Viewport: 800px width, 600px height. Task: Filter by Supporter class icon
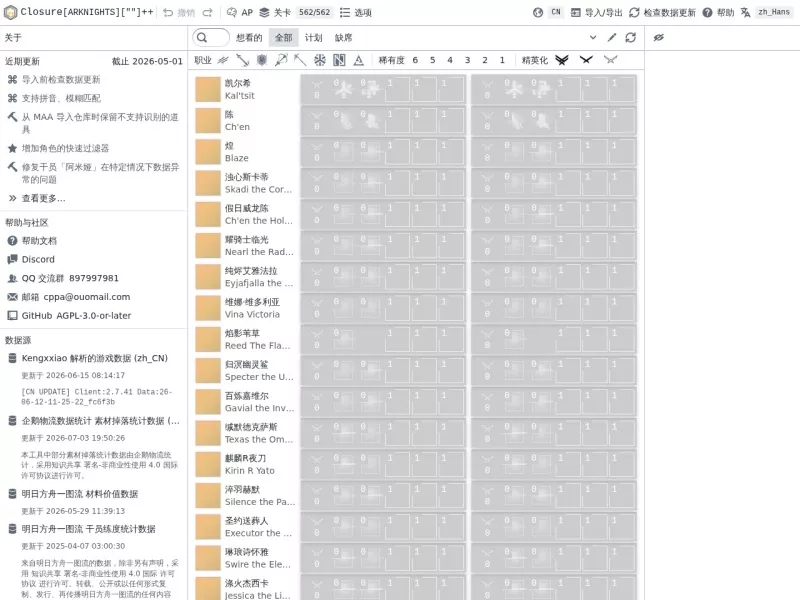click(x=339, y=60)
